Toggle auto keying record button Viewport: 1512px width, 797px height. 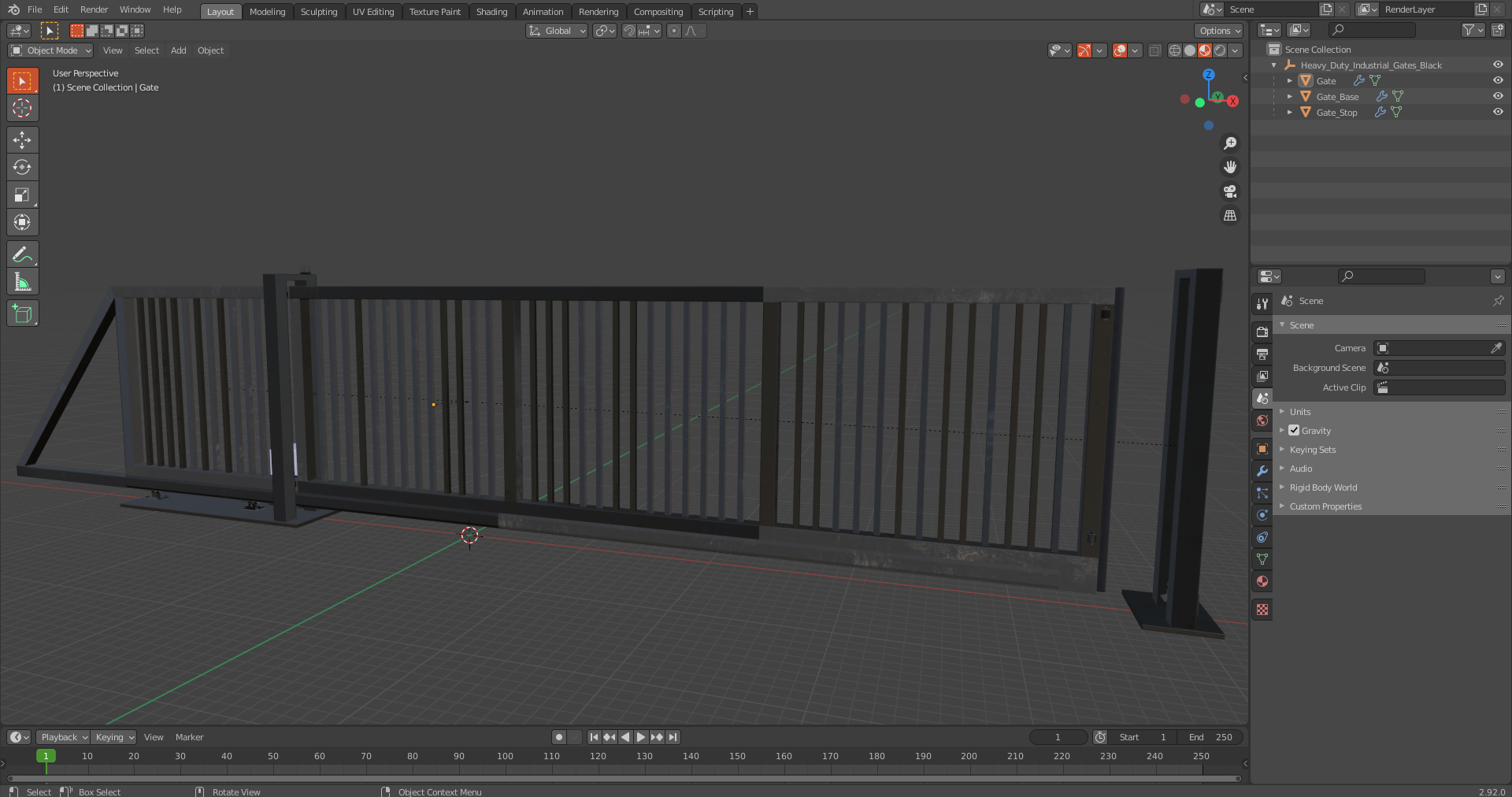pos(559,737)
